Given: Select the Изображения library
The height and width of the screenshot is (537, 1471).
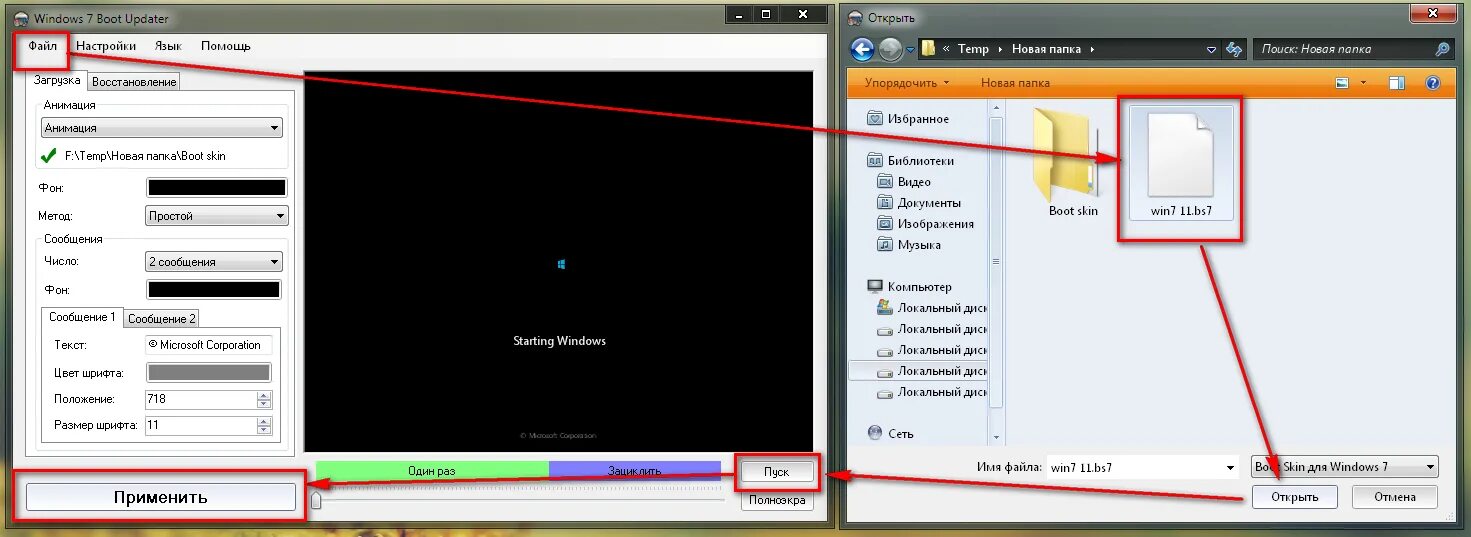Looking at the screenshot, I should pyautogui.click(x=925, y=224).
